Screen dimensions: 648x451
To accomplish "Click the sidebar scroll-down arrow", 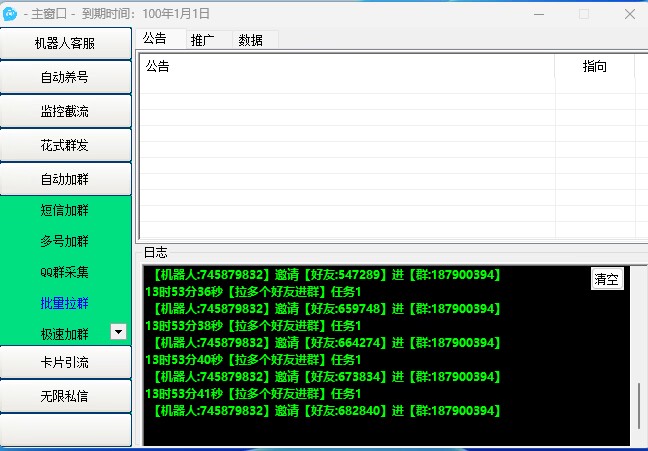I will point(118,332).
